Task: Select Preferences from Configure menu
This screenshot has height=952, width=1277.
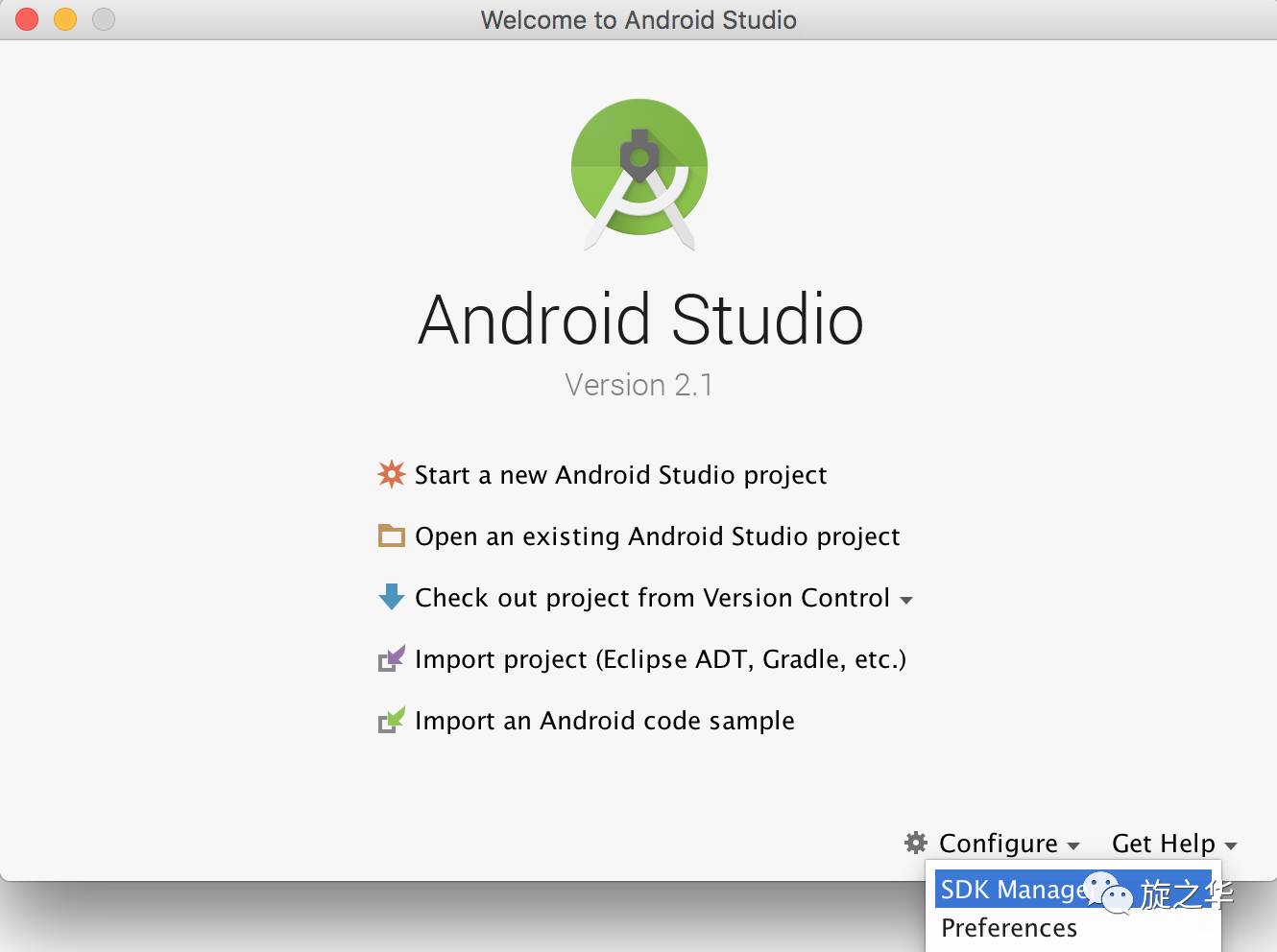Action: pyautogui.click(x=1009, y=928)
